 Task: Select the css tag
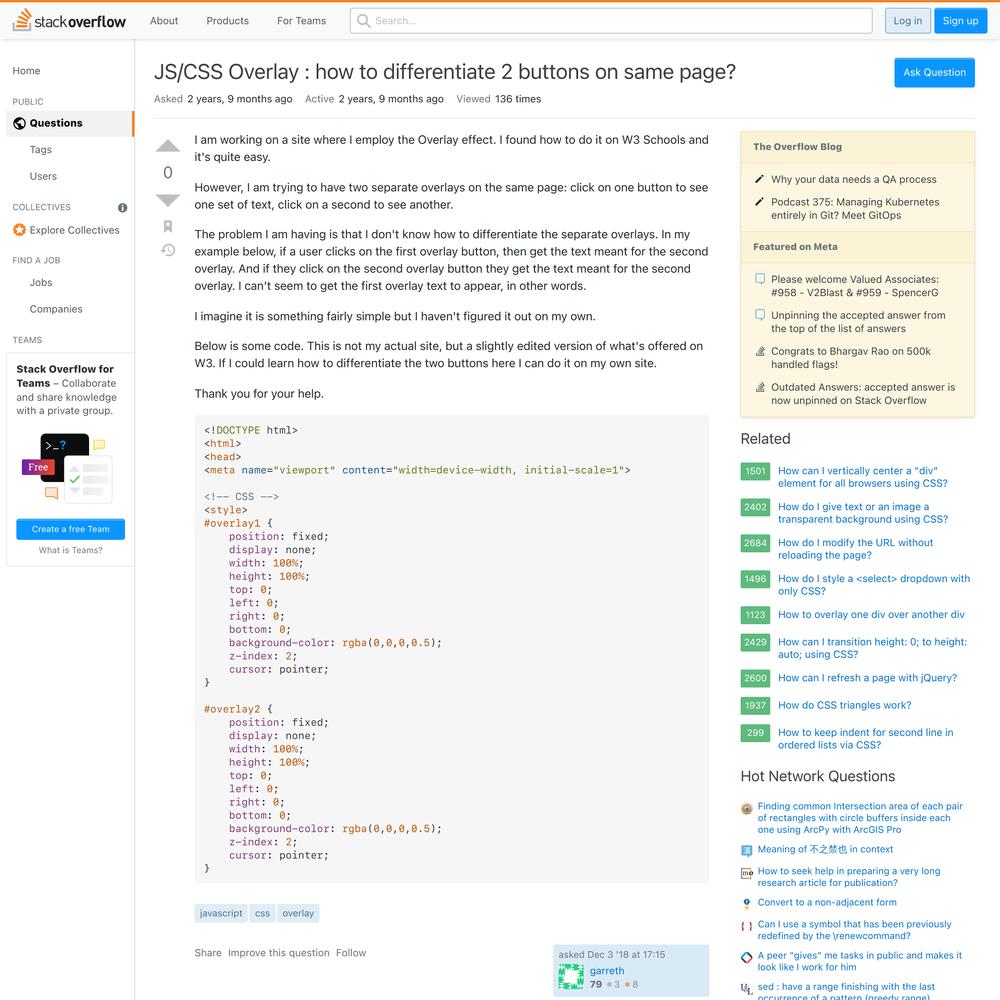[x=262, y=913]
